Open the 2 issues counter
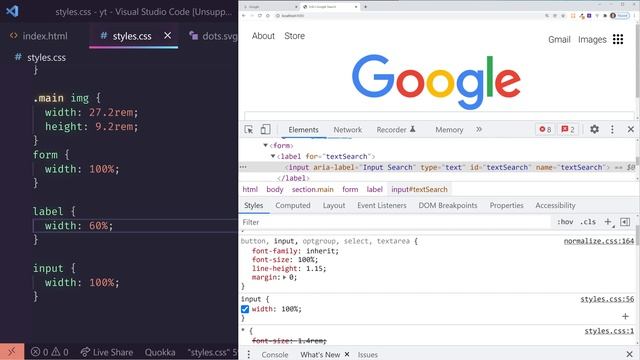The width and height of the screenshot is (640, 360). click(x=568, y=129)
